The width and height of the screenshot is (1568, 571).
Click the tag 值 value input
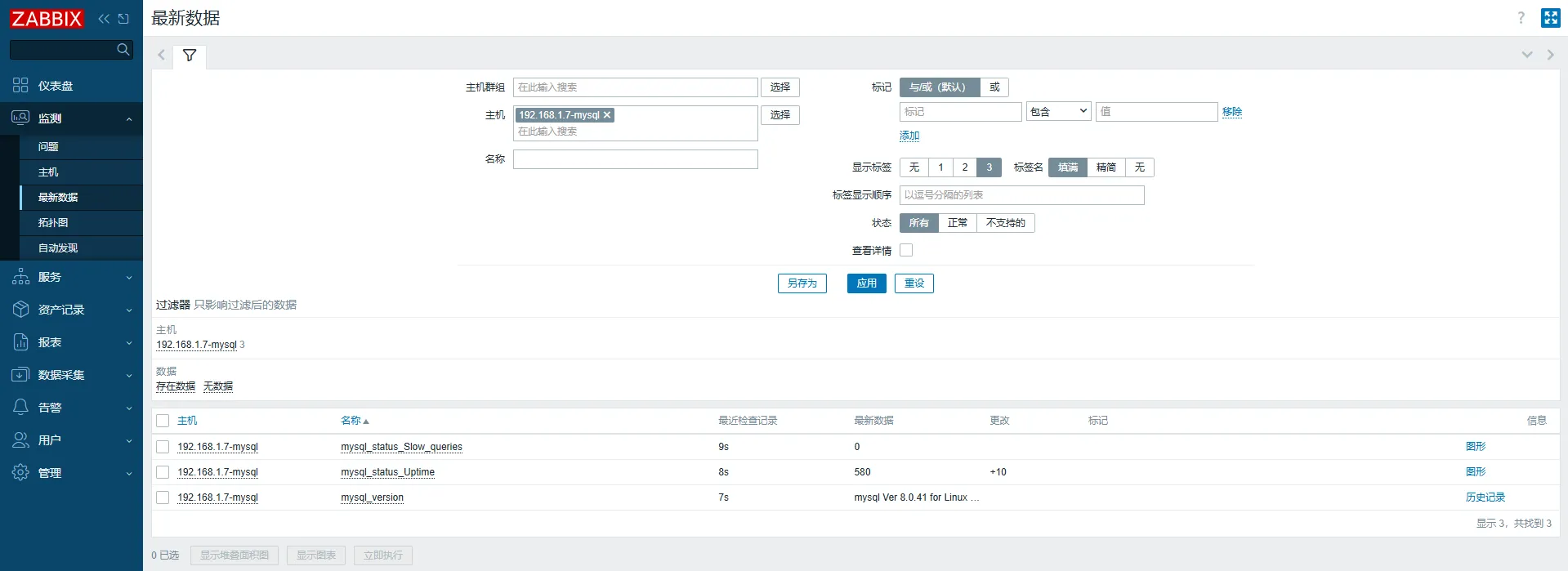[1157, 112]
